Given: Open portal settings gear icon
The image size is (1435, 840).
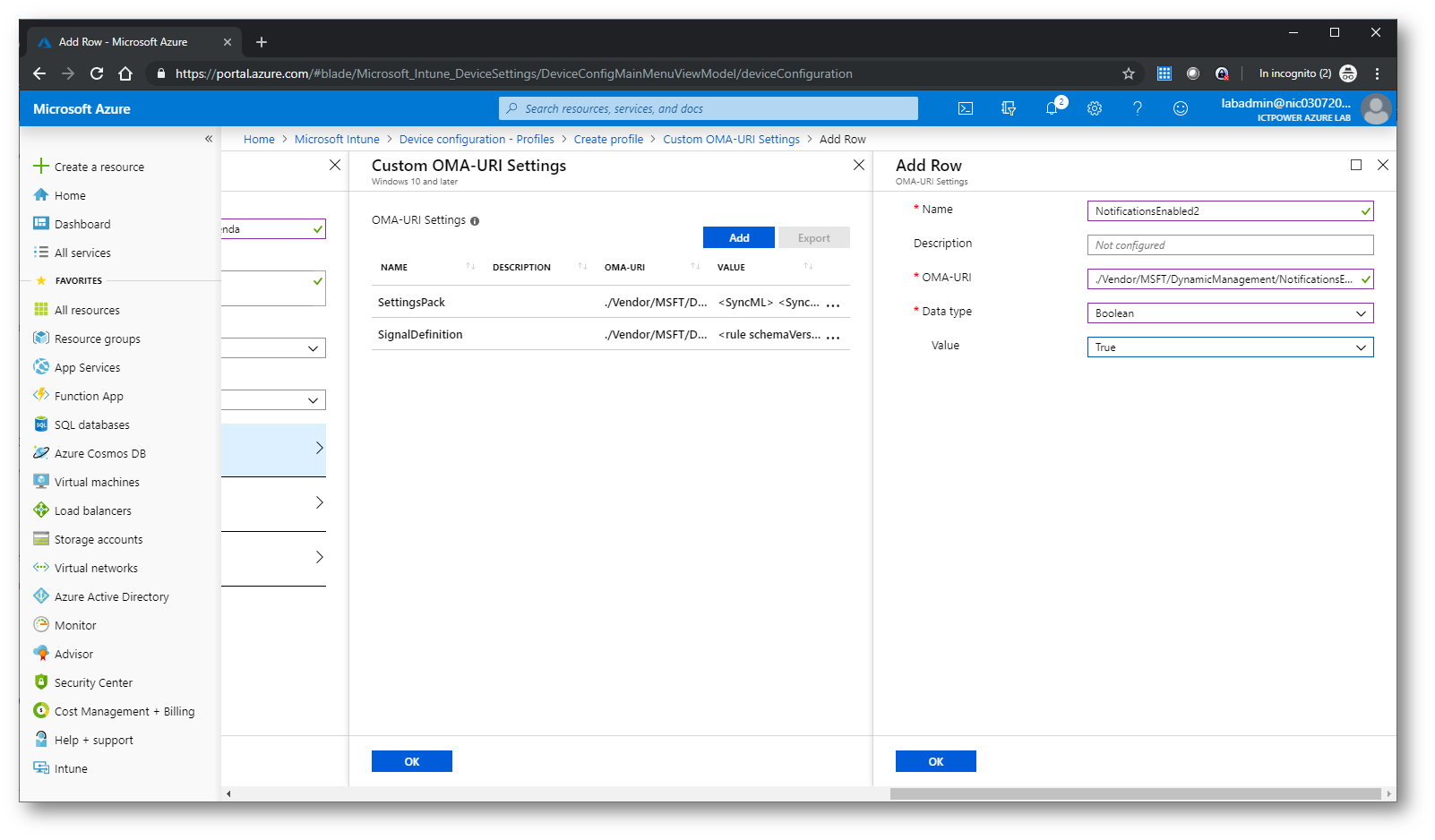Looking at the screenshot, I should click(1095, 108).
